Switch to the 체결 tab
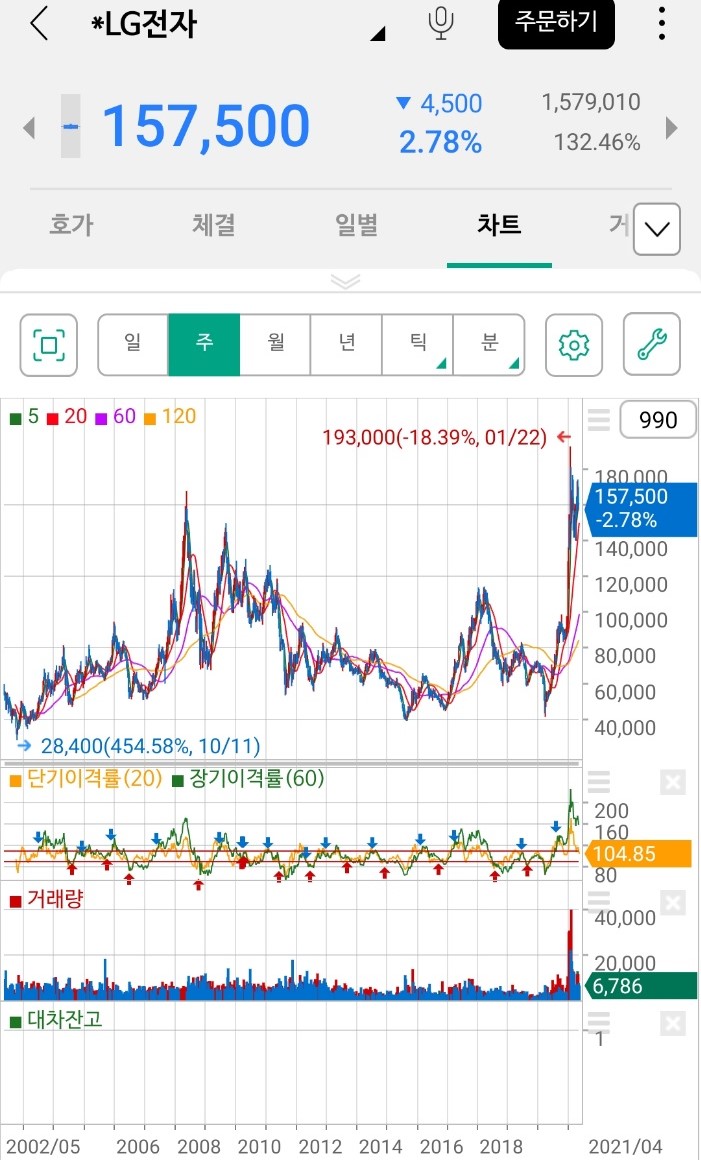Image resolution: width=701 pixels, height=1160 pixels. coord(214,226)
